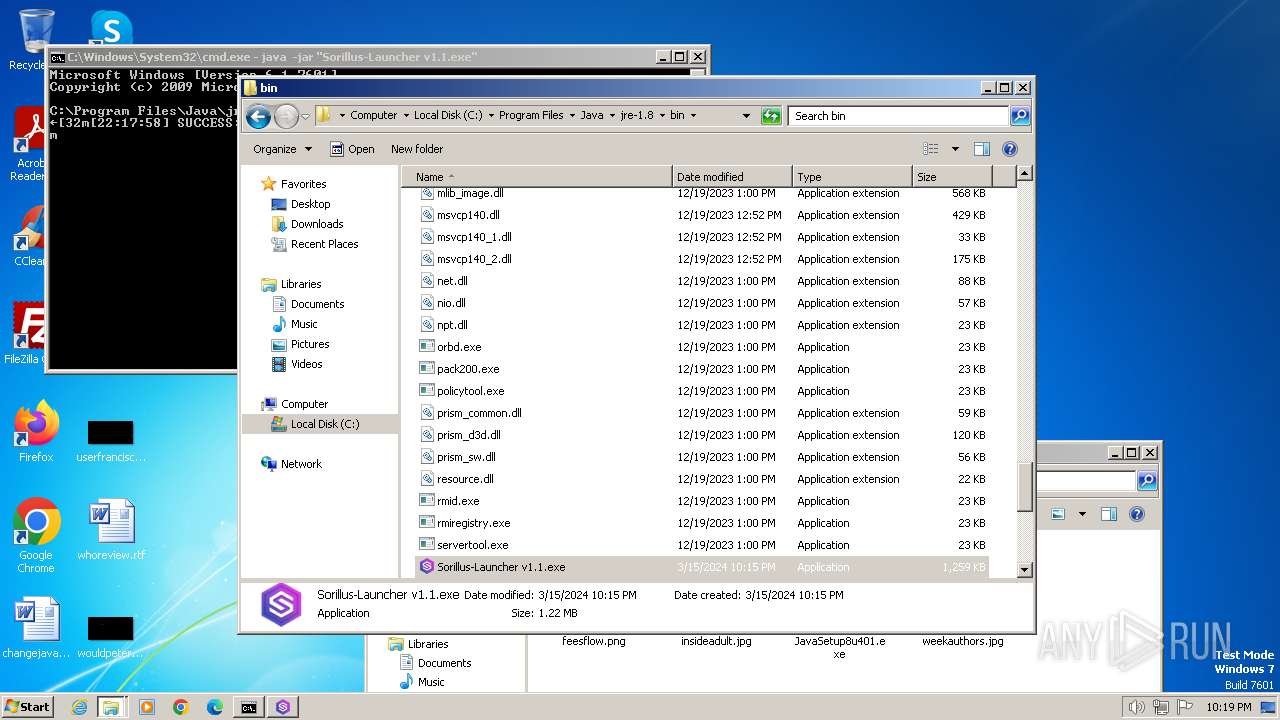
Task: Click the Open toolbar button
Action: tap(352, 149)
